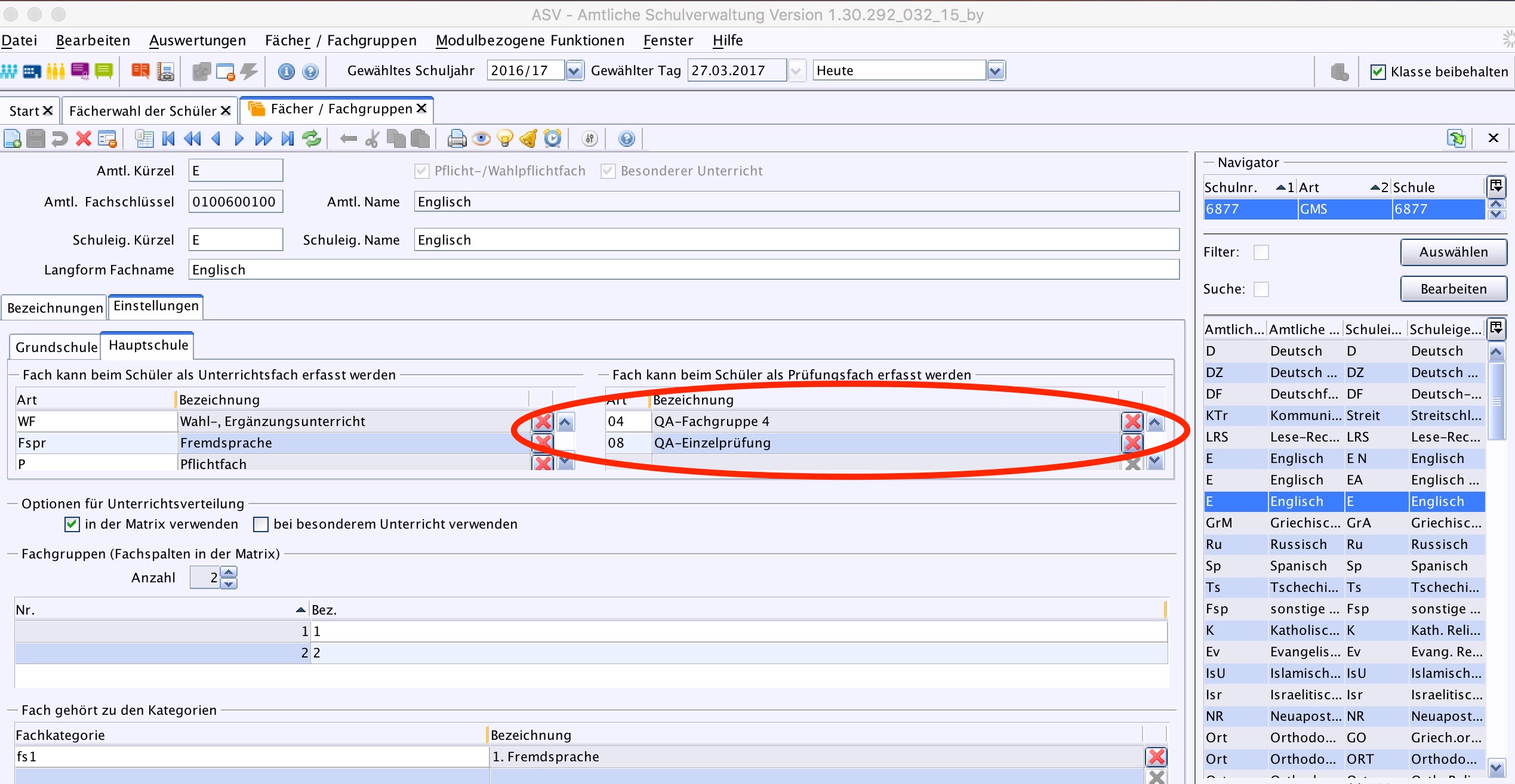Jump to the last record
Screen dimensions: 1515x784
[288, 139]
